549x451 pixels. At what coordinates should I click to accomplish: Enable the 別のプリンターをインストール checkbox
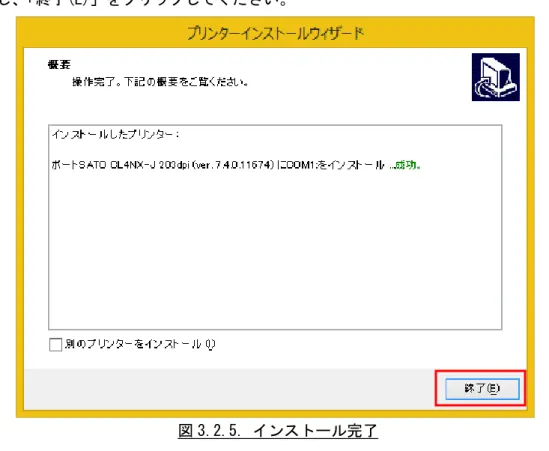pos(55,345)
